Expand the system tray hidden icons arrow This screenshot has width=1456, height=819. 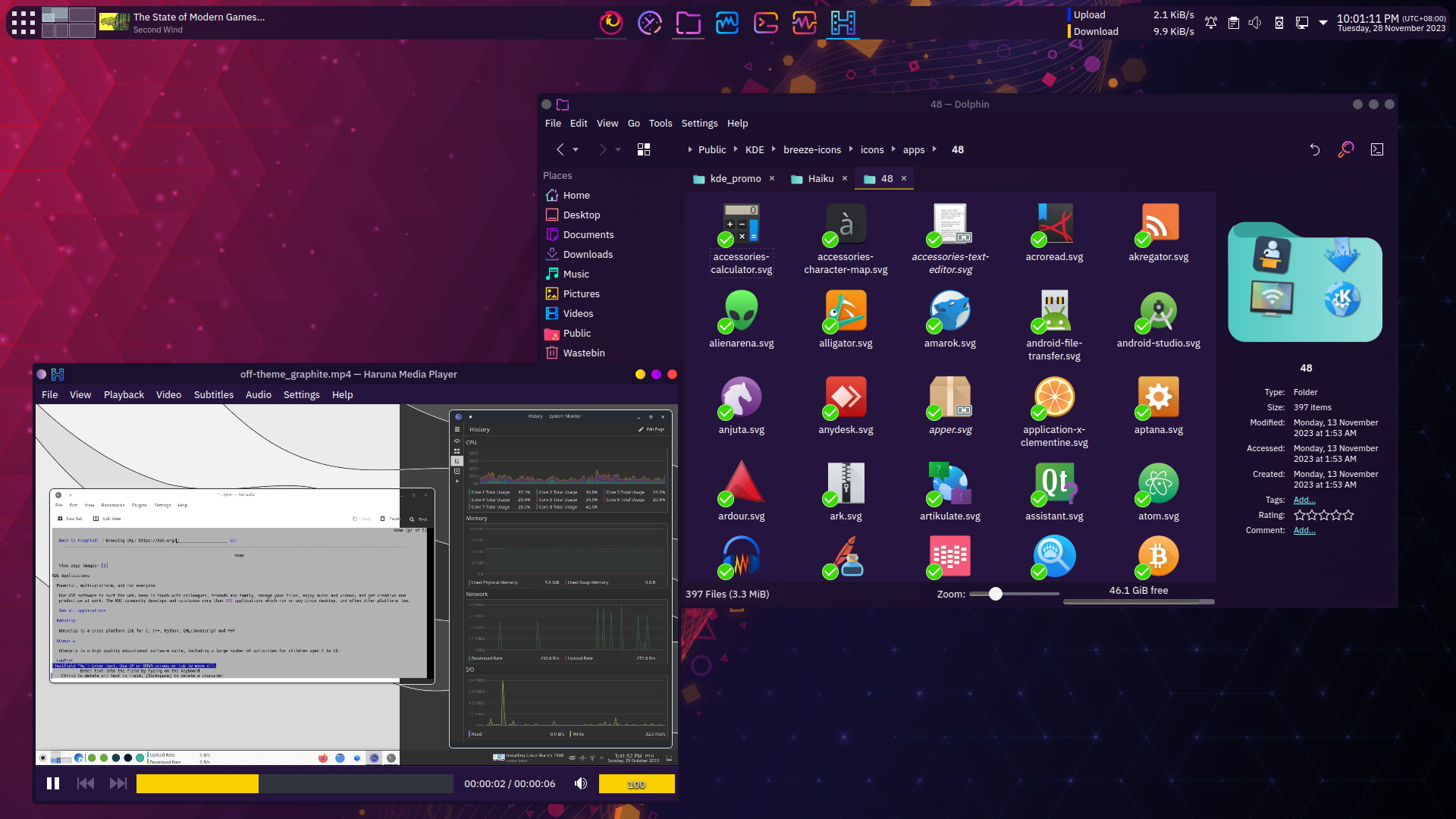point(1323,23)
